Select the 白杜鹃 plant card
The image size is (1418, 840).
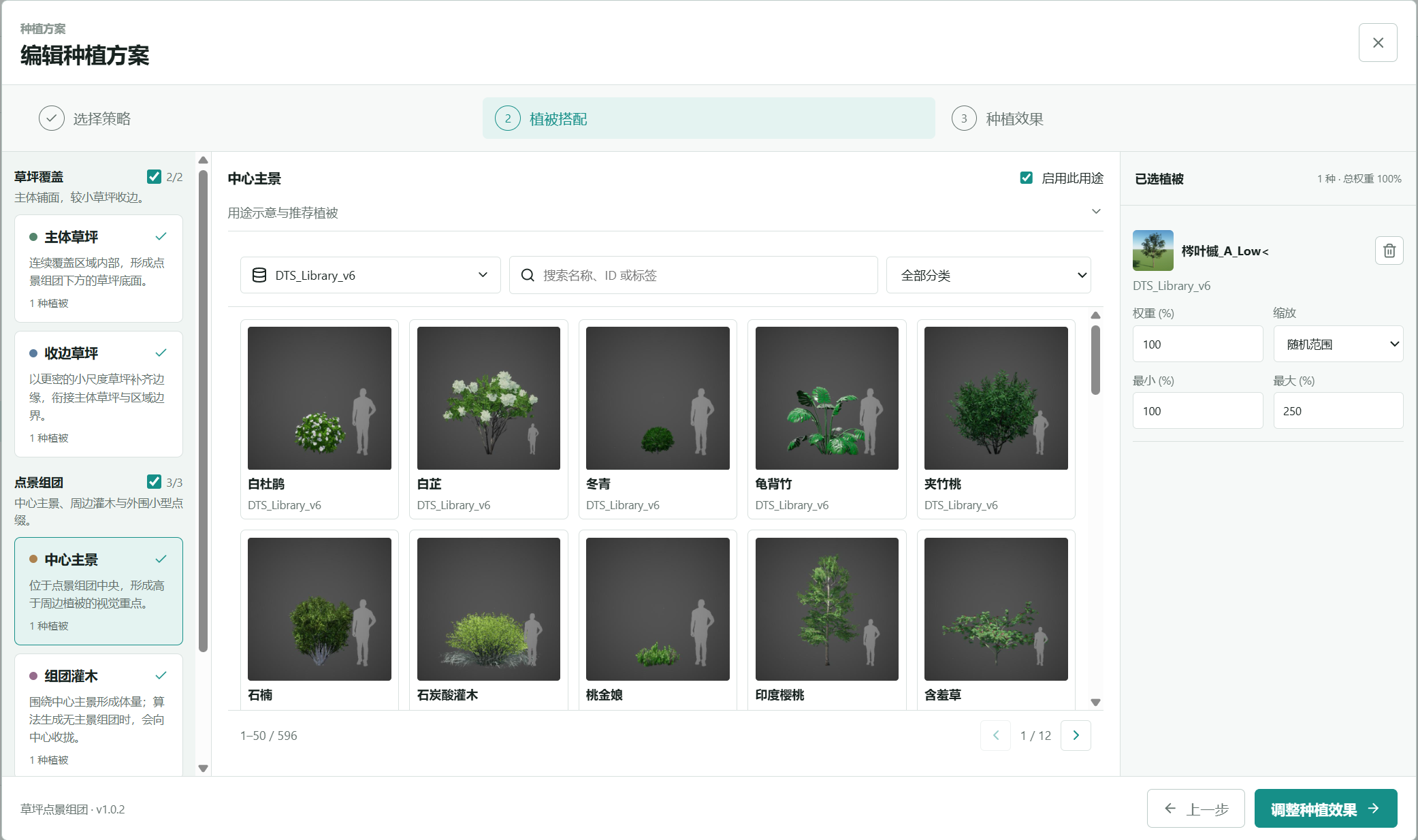pos(319,419)
